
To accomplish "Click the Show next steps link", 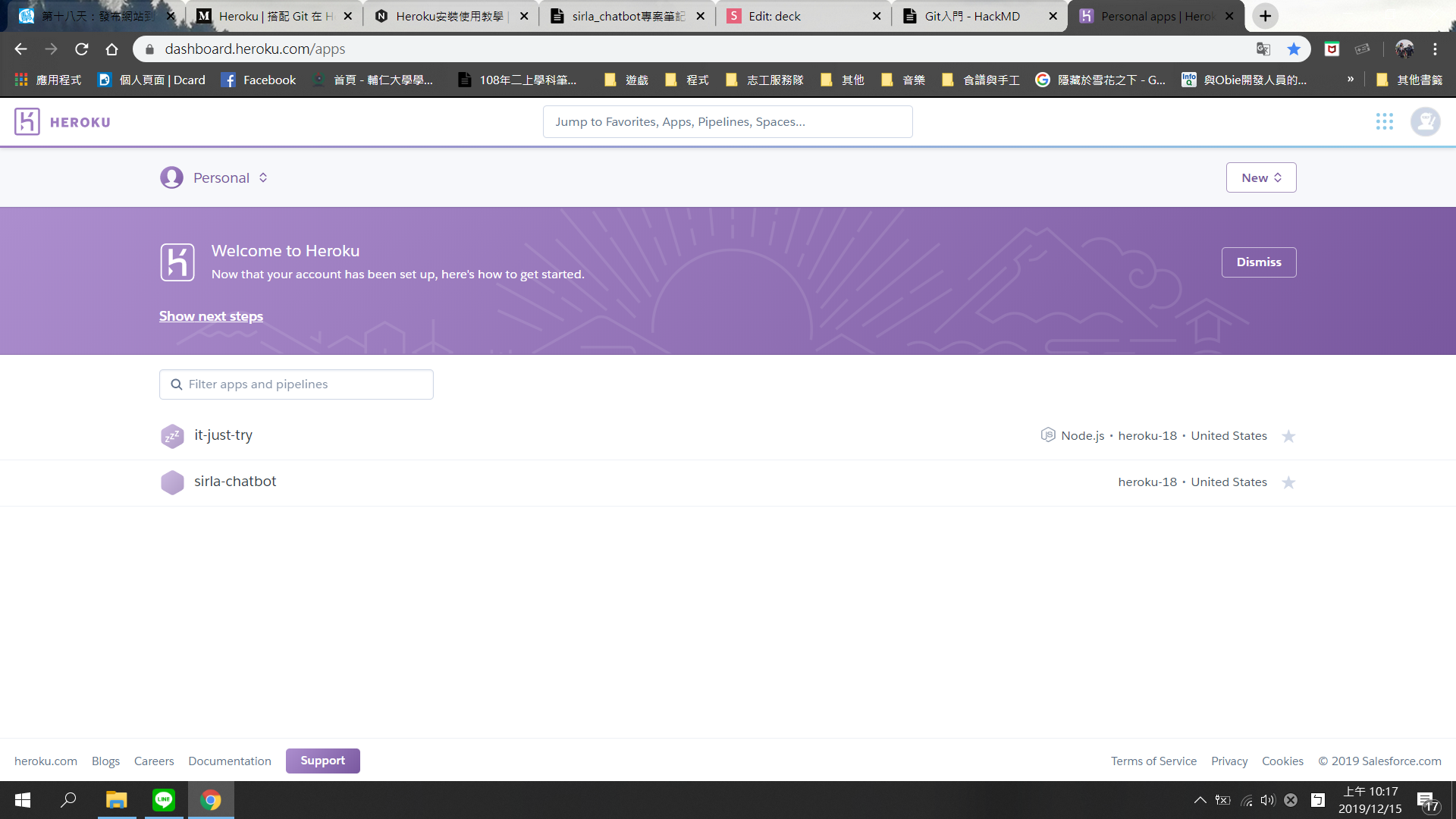I will pos(211,316).
